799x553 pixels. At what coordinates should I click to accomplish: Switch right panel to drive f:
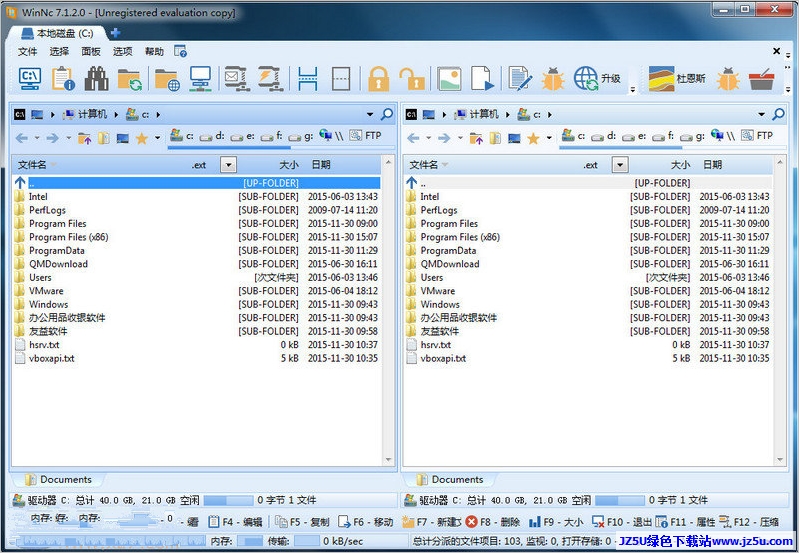coord(664,136)
